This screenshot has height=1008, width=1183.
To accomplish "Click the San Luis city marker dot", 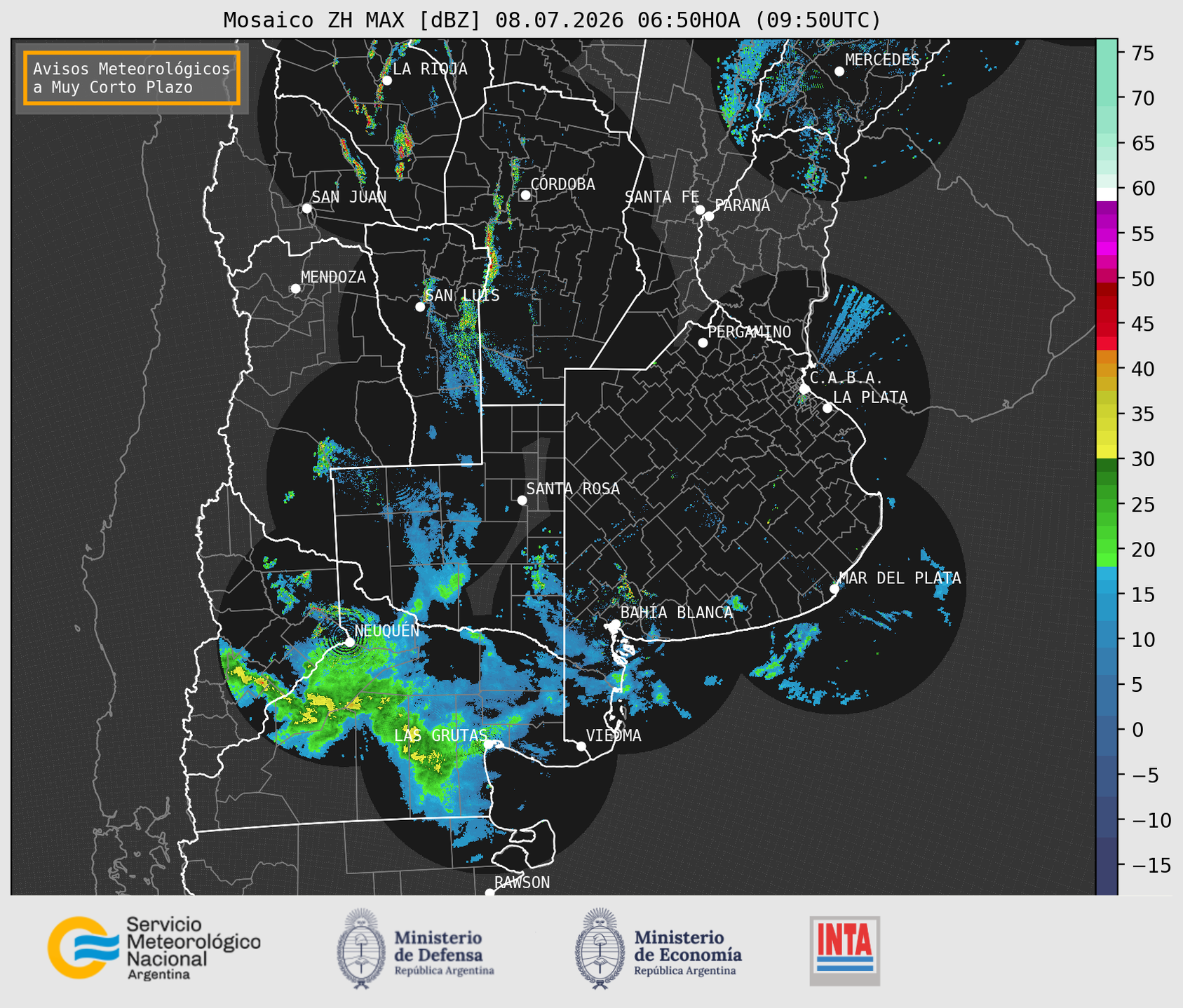I will click(x=420, y=307).
